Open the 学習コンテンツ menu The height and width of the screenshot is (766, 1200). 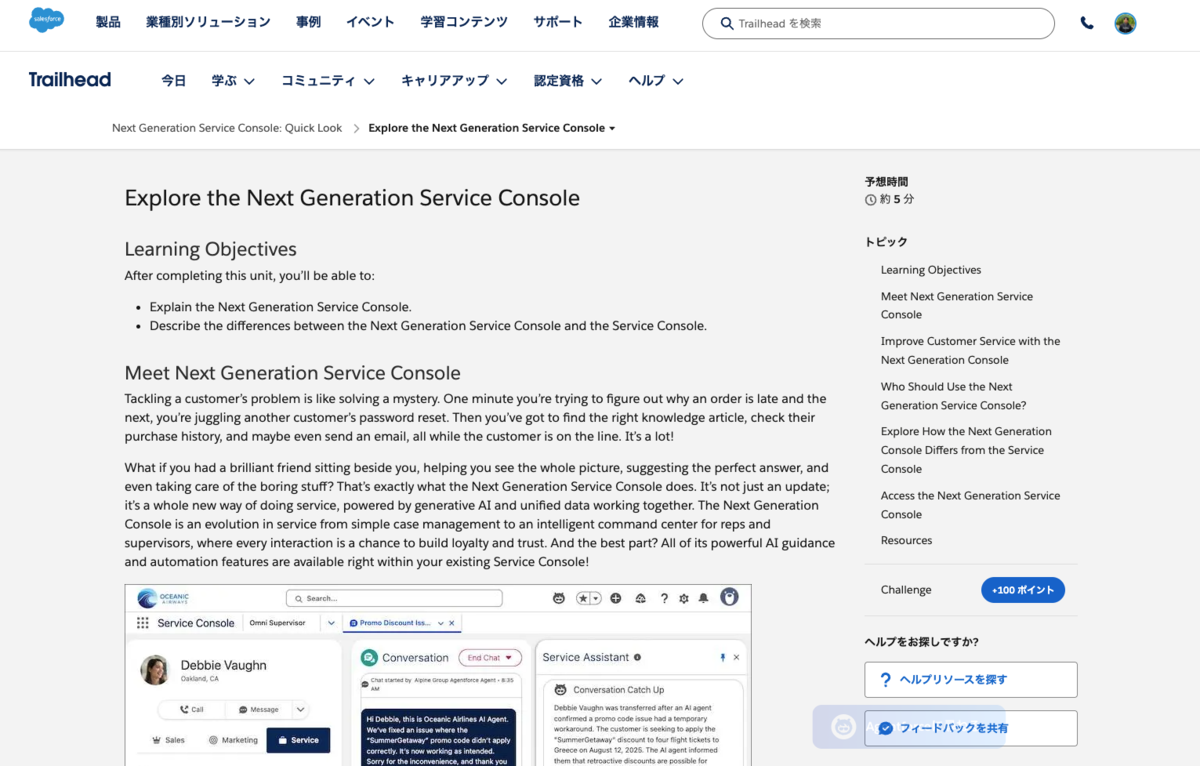click(464, 22)
